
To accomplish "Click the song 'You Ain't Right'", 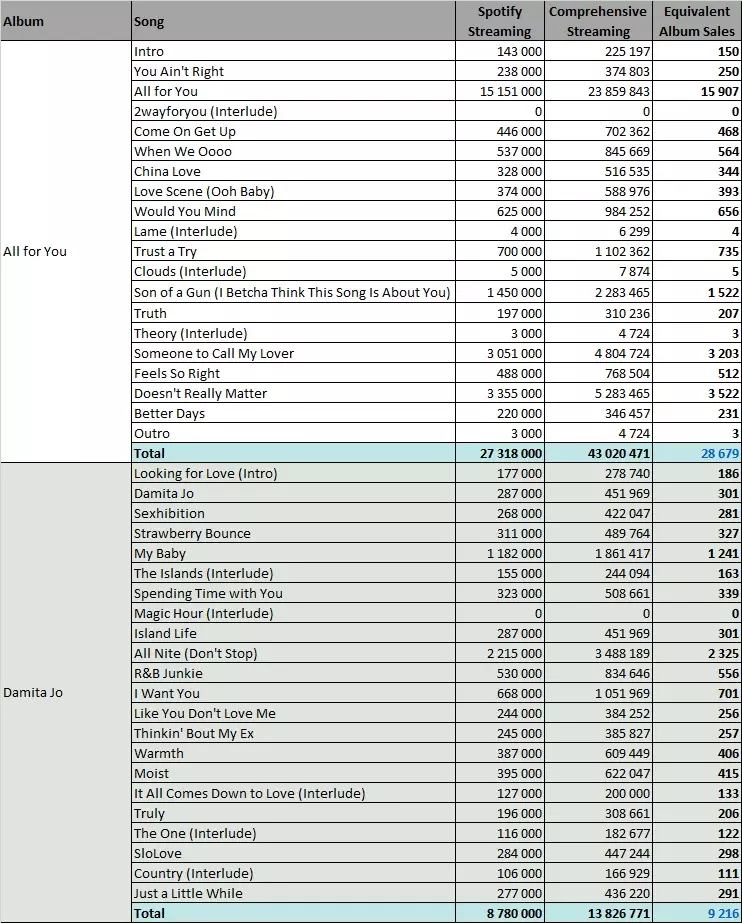I will 293,71.
